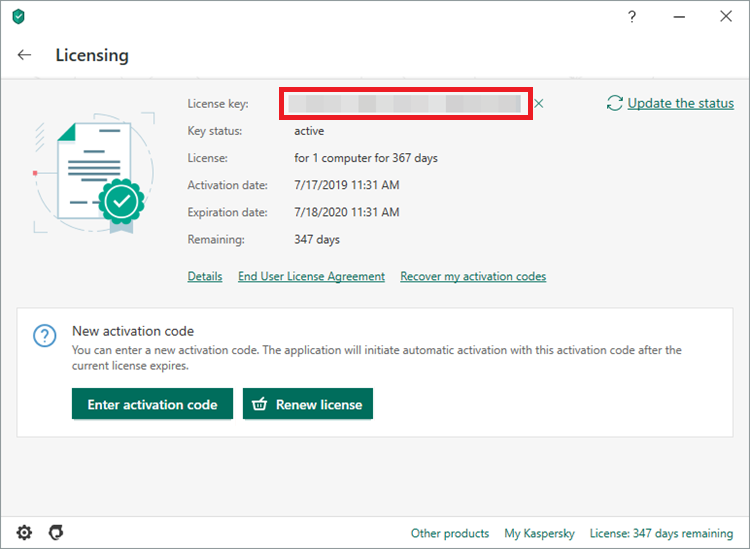Open Other products link
Screen dimensions: 750x549
(x=450, y=533)
